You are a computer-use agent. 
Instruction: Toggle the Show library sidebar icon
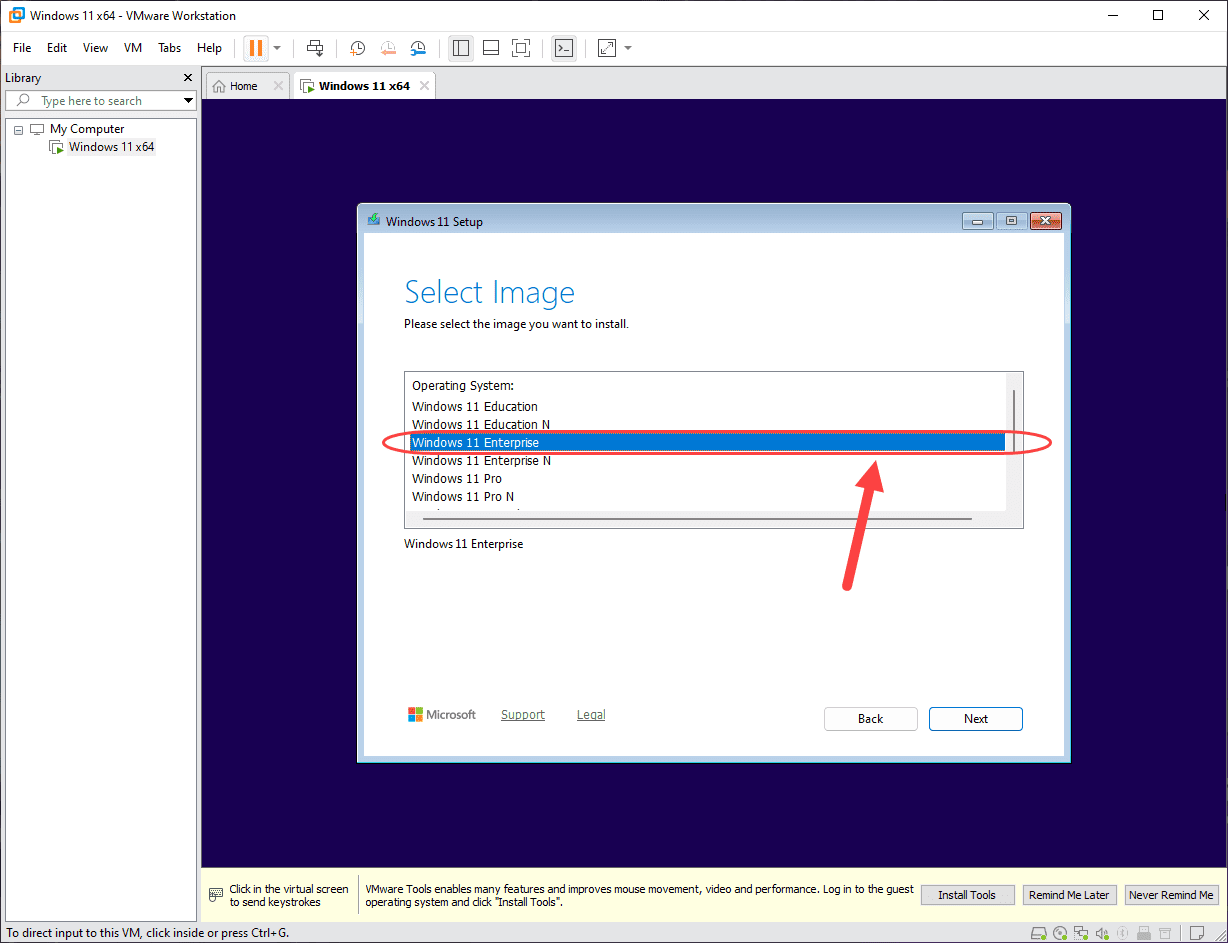[x=460, y=48]
